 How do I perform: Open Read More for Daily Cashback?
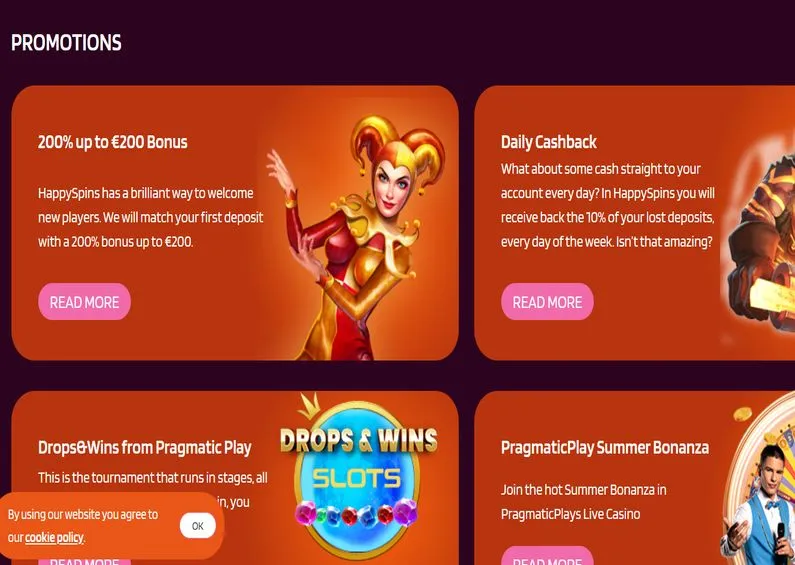tap(548, 302)
